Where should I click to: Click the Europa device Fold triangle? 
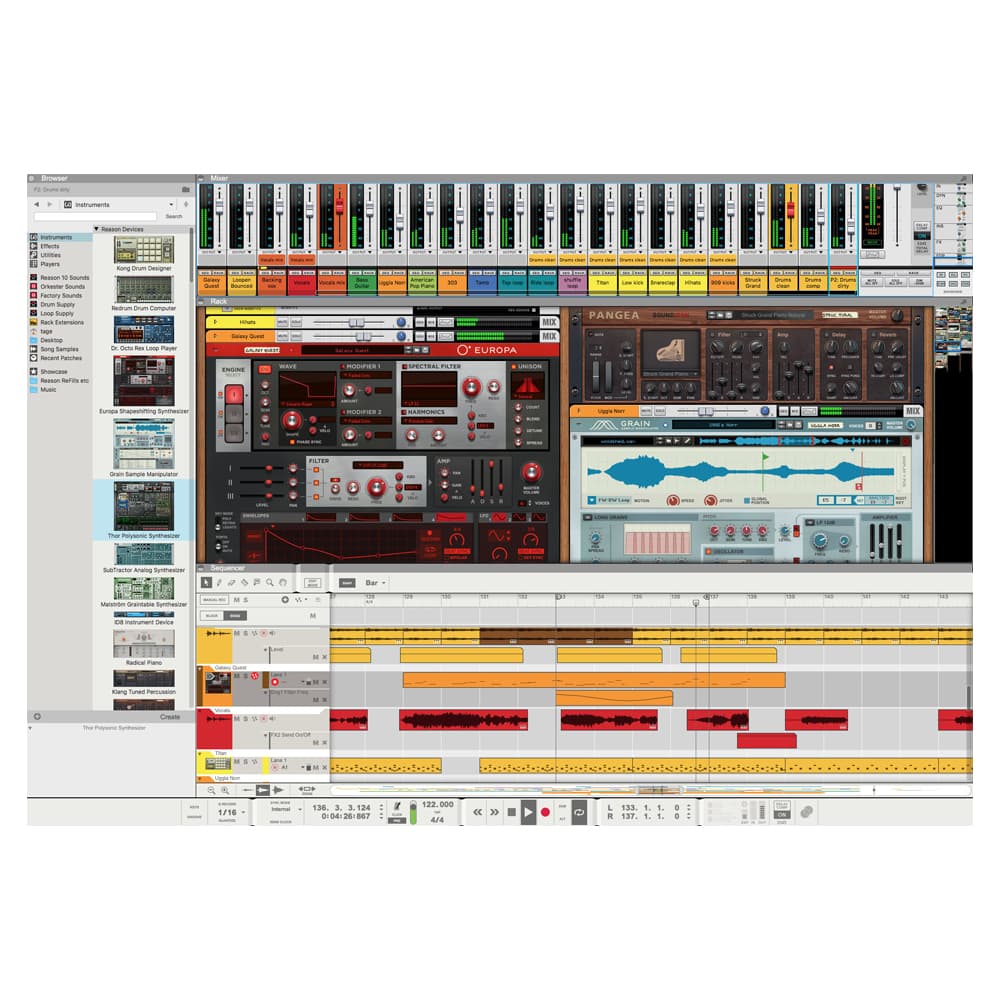(x=216, y=350)
